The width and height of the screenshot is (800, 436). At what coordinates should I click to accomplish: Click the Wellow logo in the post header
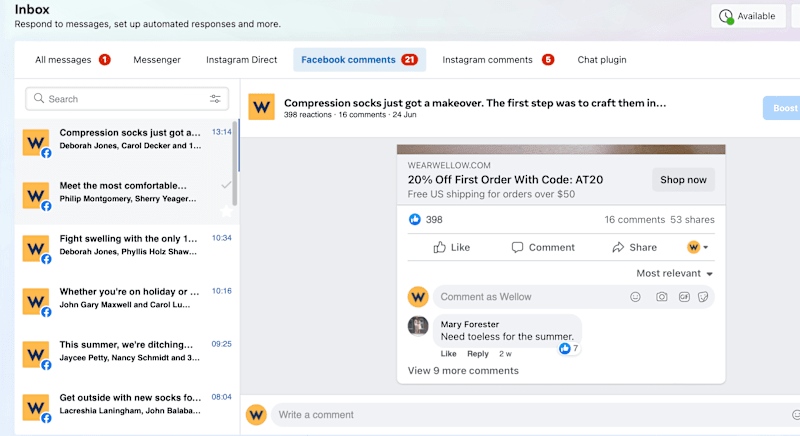tap(261, 107)
